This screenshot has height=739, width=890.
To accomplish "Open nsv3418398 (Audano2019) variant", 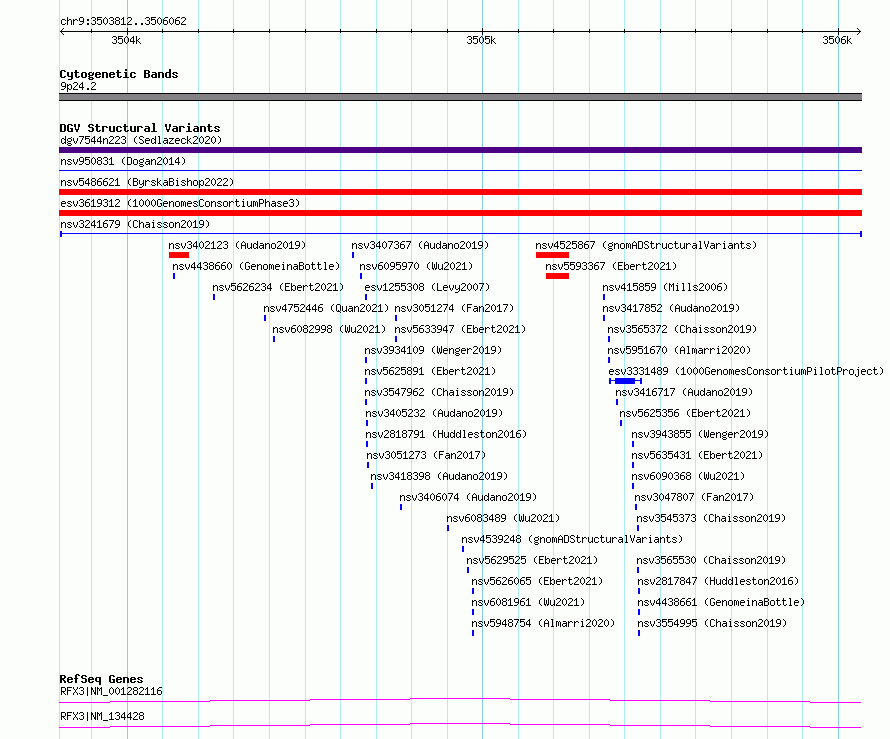I will (439, 476).
